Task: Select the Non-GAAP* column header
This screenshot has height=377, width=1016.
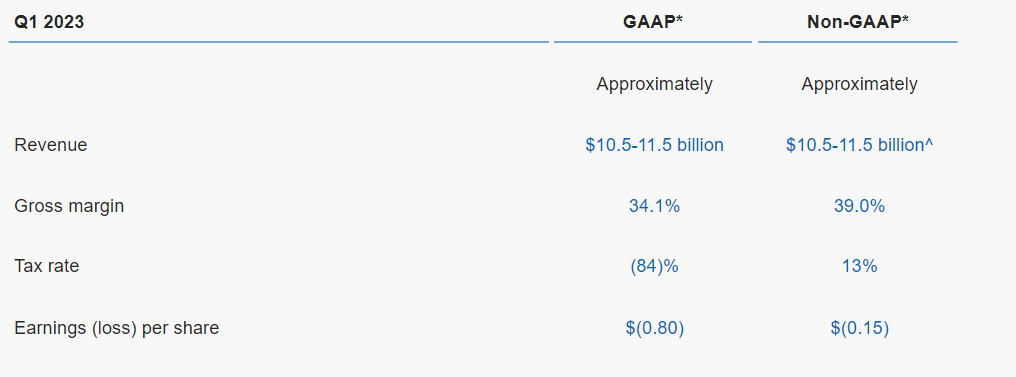Action: coord(858,22)
